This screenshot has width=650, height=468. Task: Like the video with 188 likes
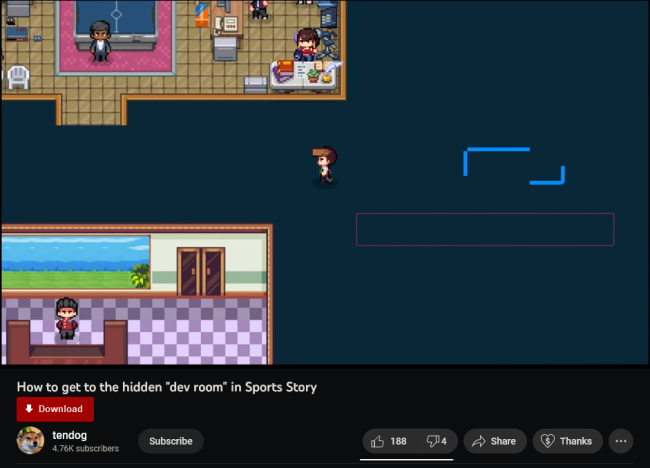[x=388, y=441]
